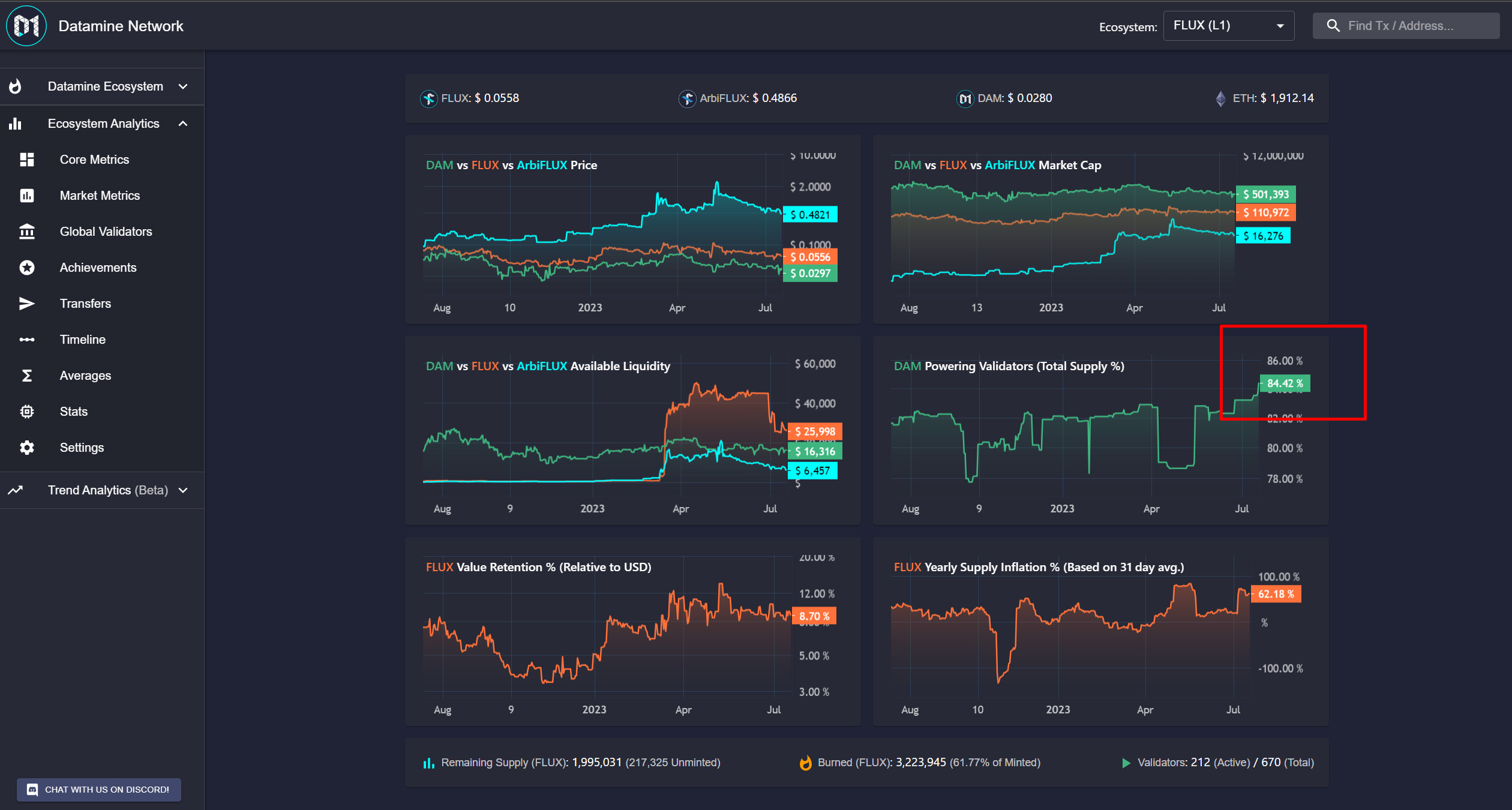Click the $ 501,393 market cap label

[x=1266, y=194]
